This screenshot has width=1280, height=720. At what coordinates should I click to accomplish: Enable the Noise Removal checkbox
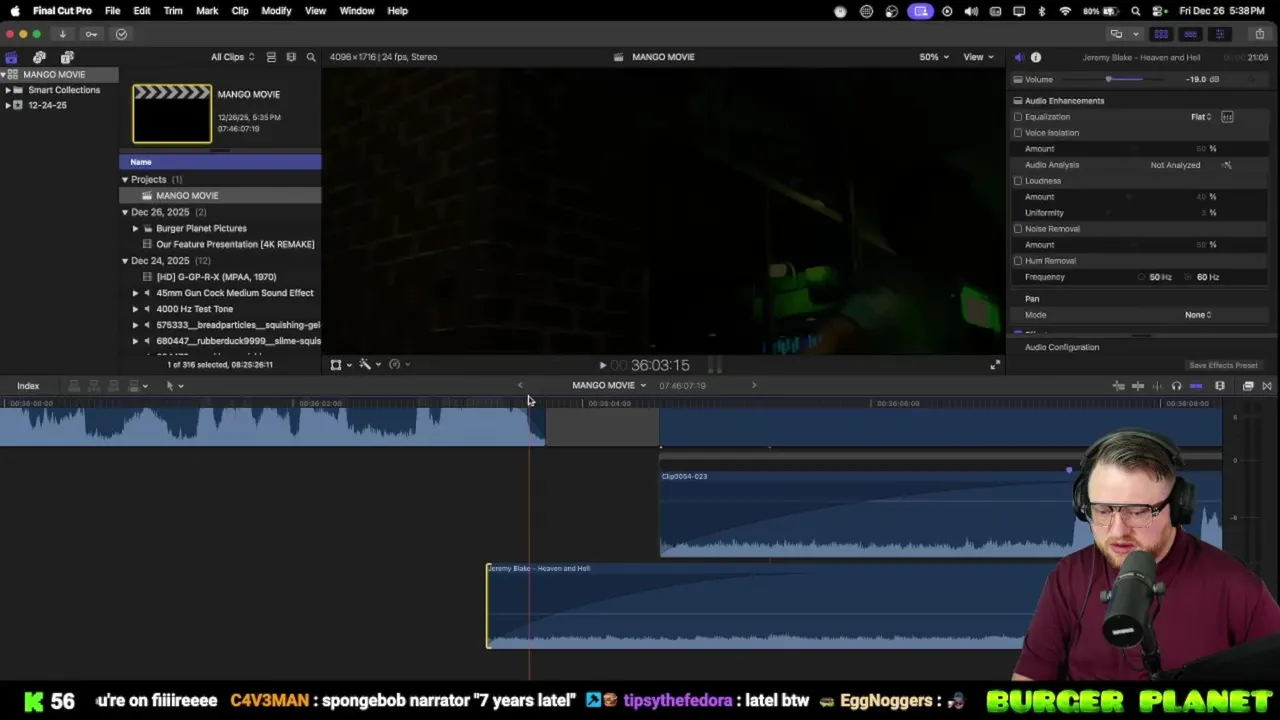click(x=1018, y=229)
